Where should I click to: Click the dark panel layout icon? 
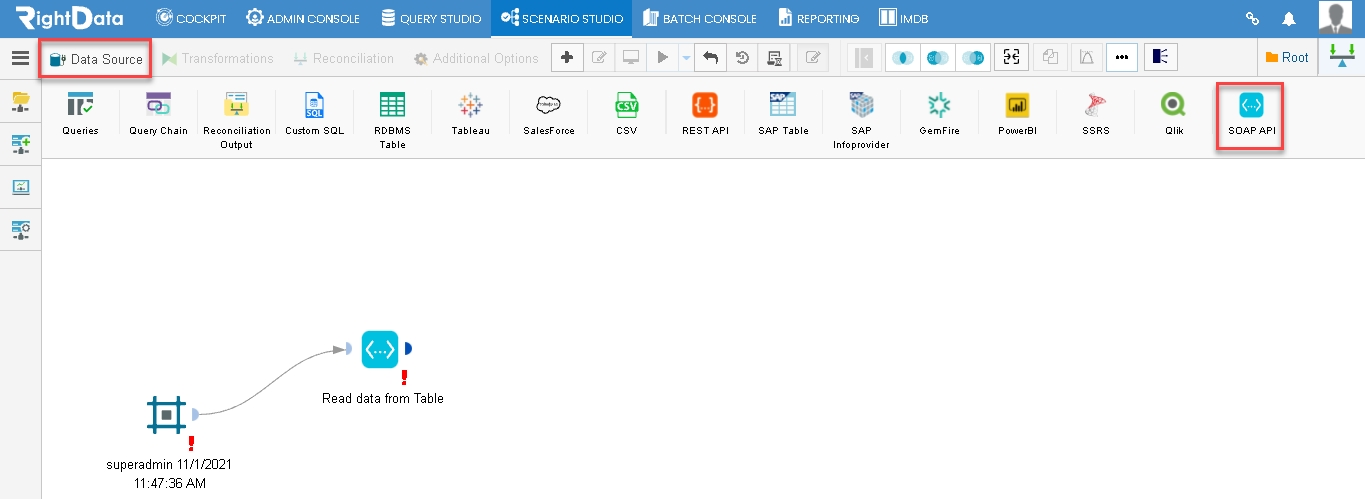pos(1161,58)
